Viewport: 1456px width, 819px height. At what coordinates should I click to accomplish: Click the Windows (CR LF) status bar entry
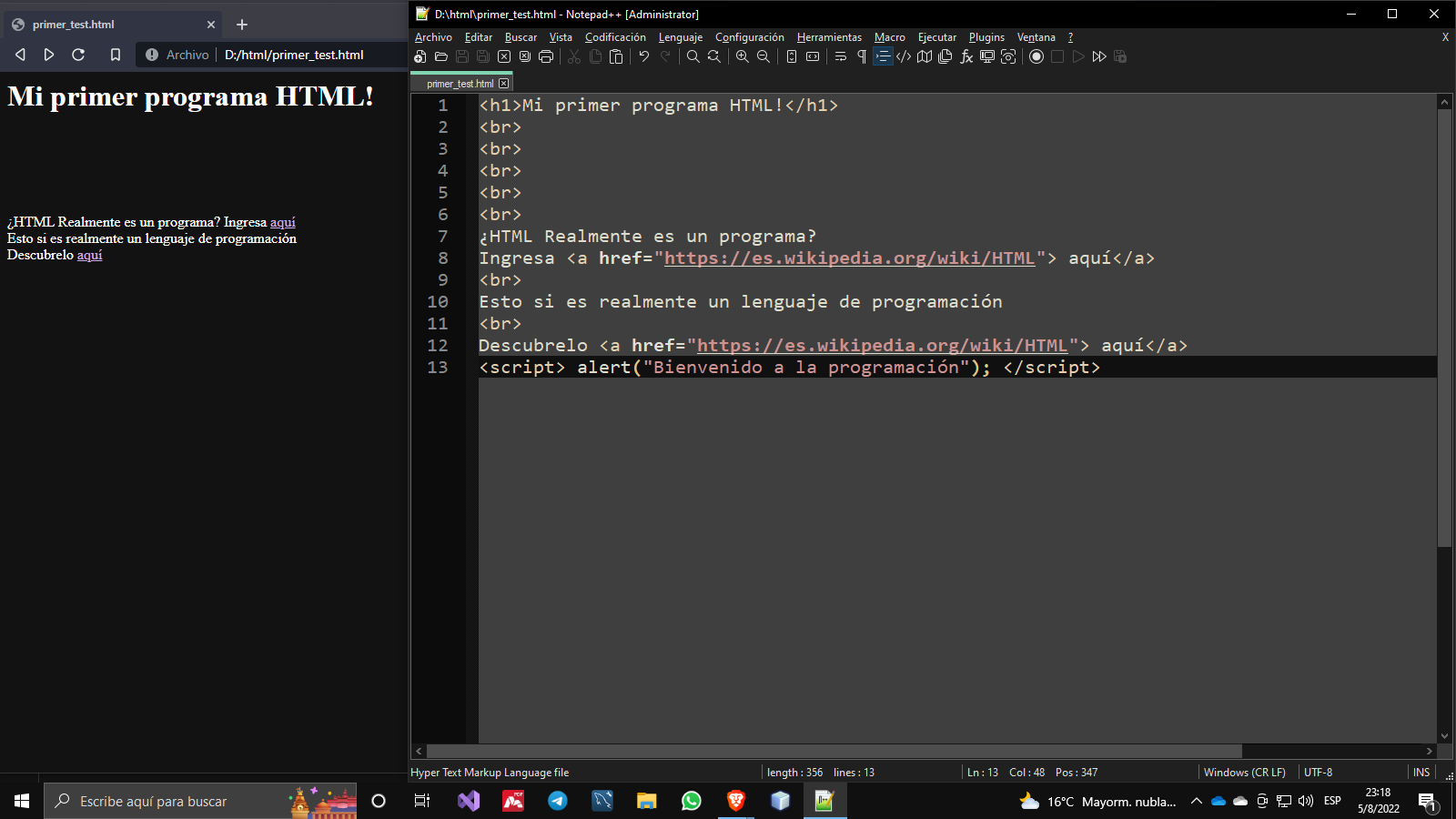(x=1245, y=773)
